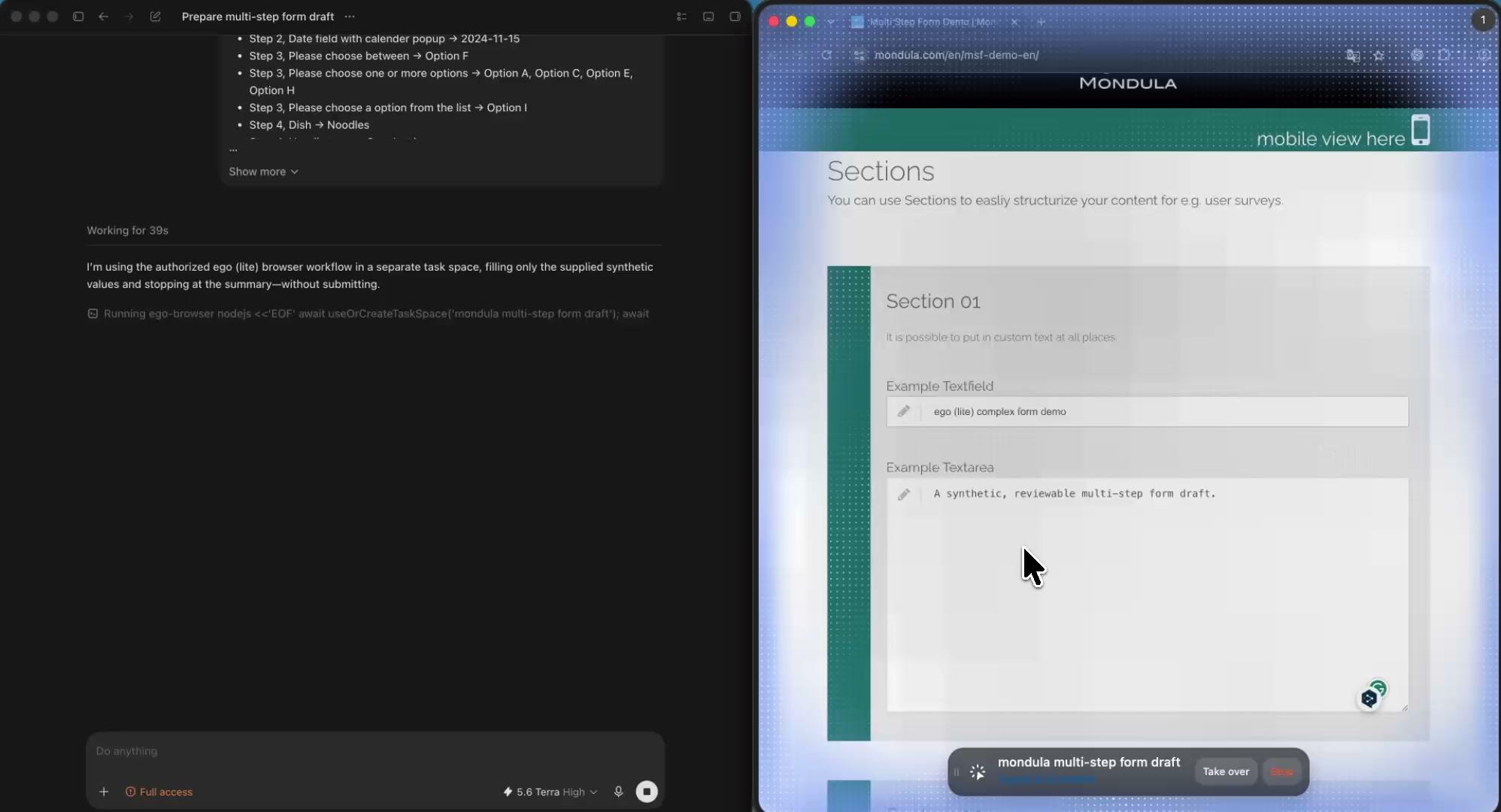Click the Take over button
The width and height of the screenshot is (1501, 812).
[1226, 771]
